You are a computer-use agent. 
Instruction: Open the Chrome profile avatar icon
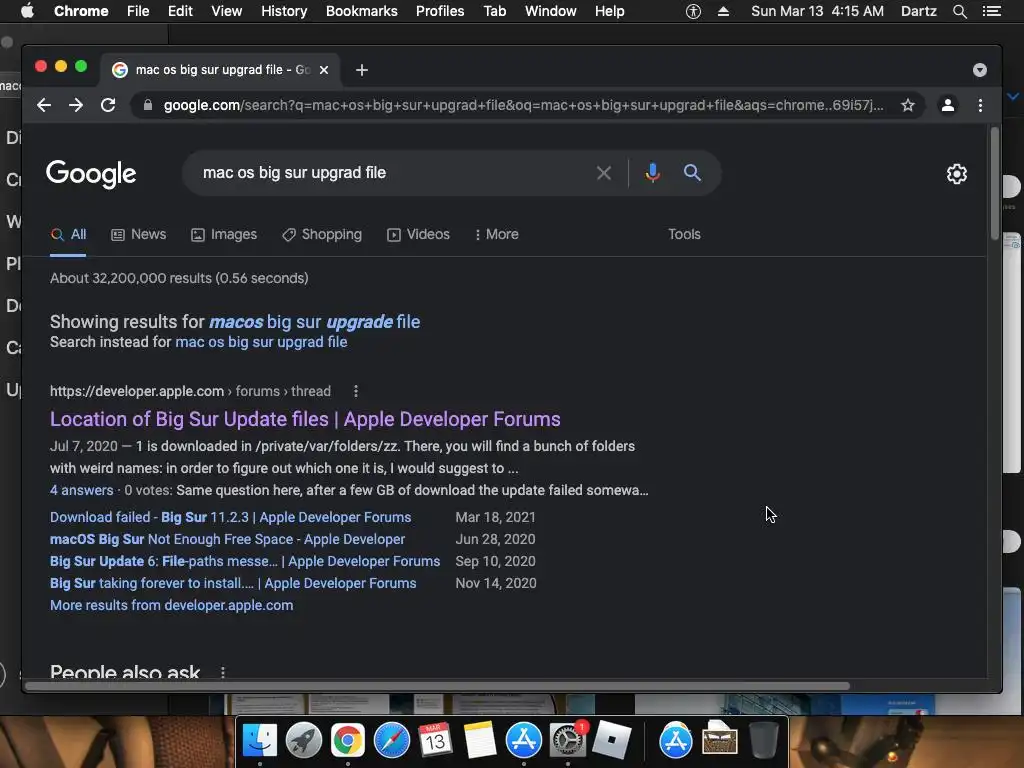pos(948,105)
